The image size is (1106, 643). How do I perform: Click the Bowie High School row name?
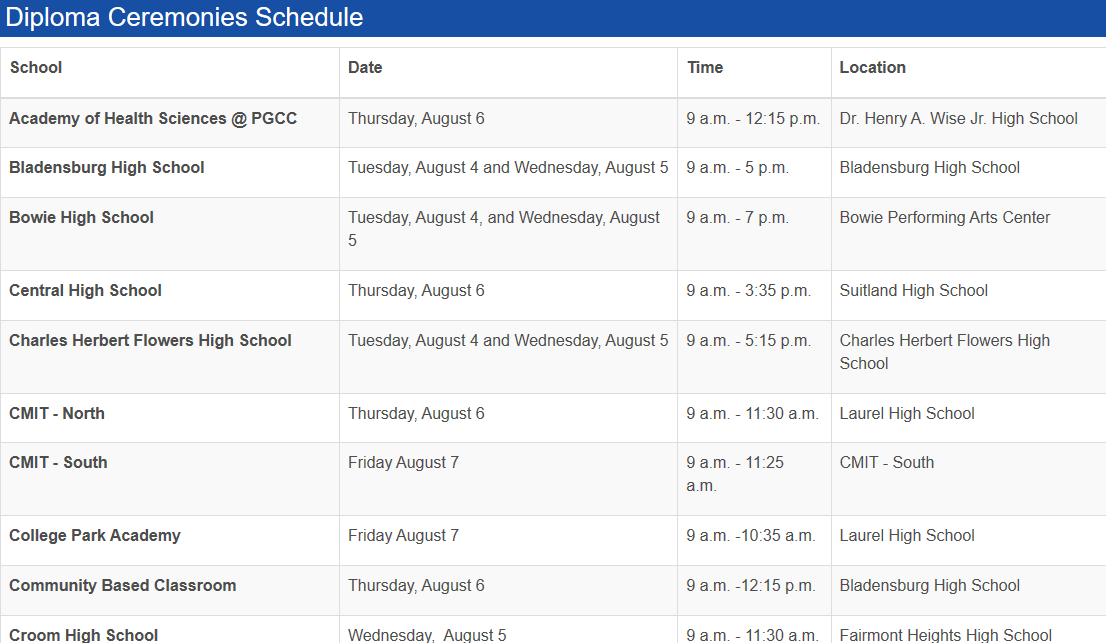(82, 218)
